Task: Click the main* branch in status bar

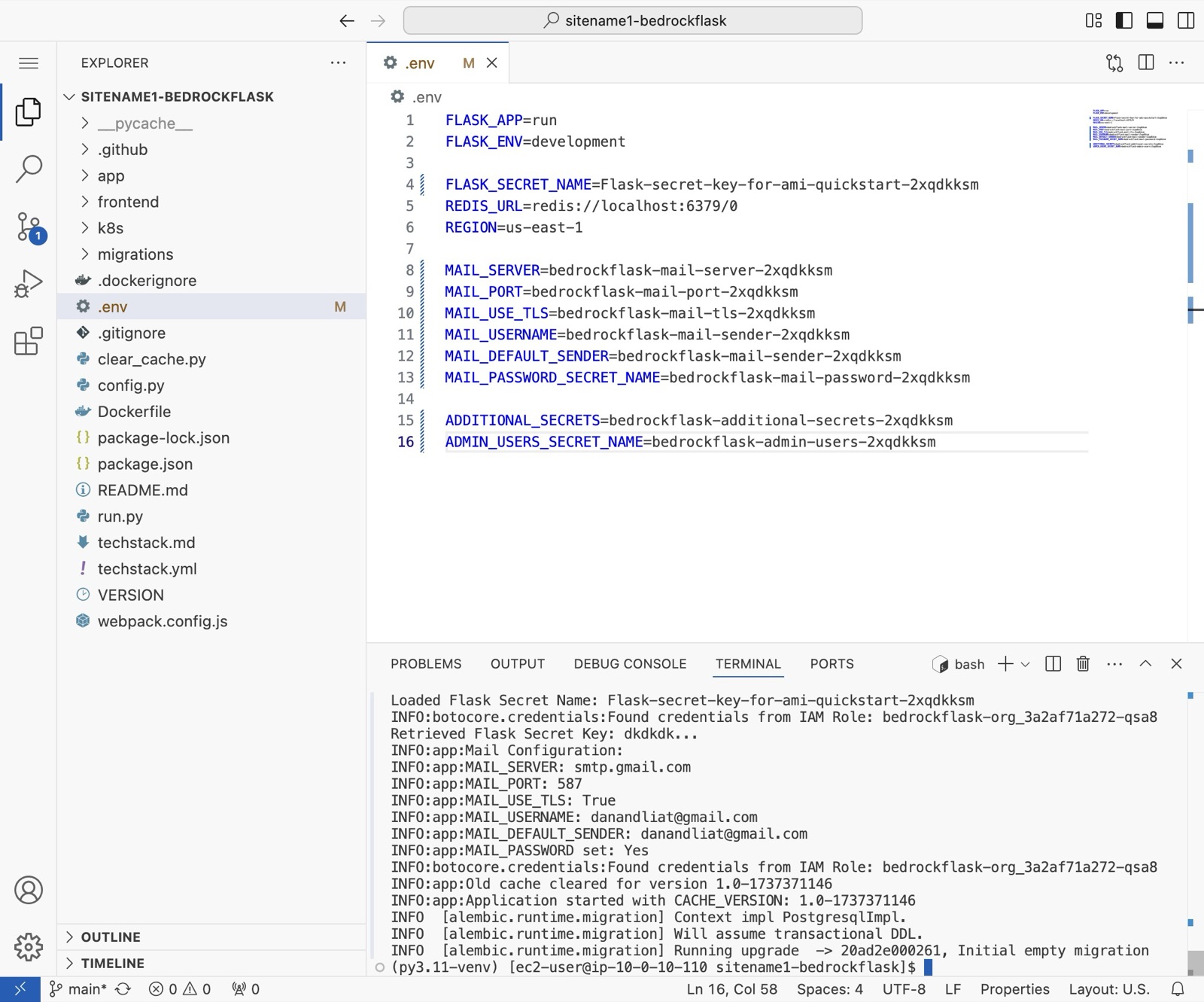Action: pyautogui.click(x=78, y=989)
